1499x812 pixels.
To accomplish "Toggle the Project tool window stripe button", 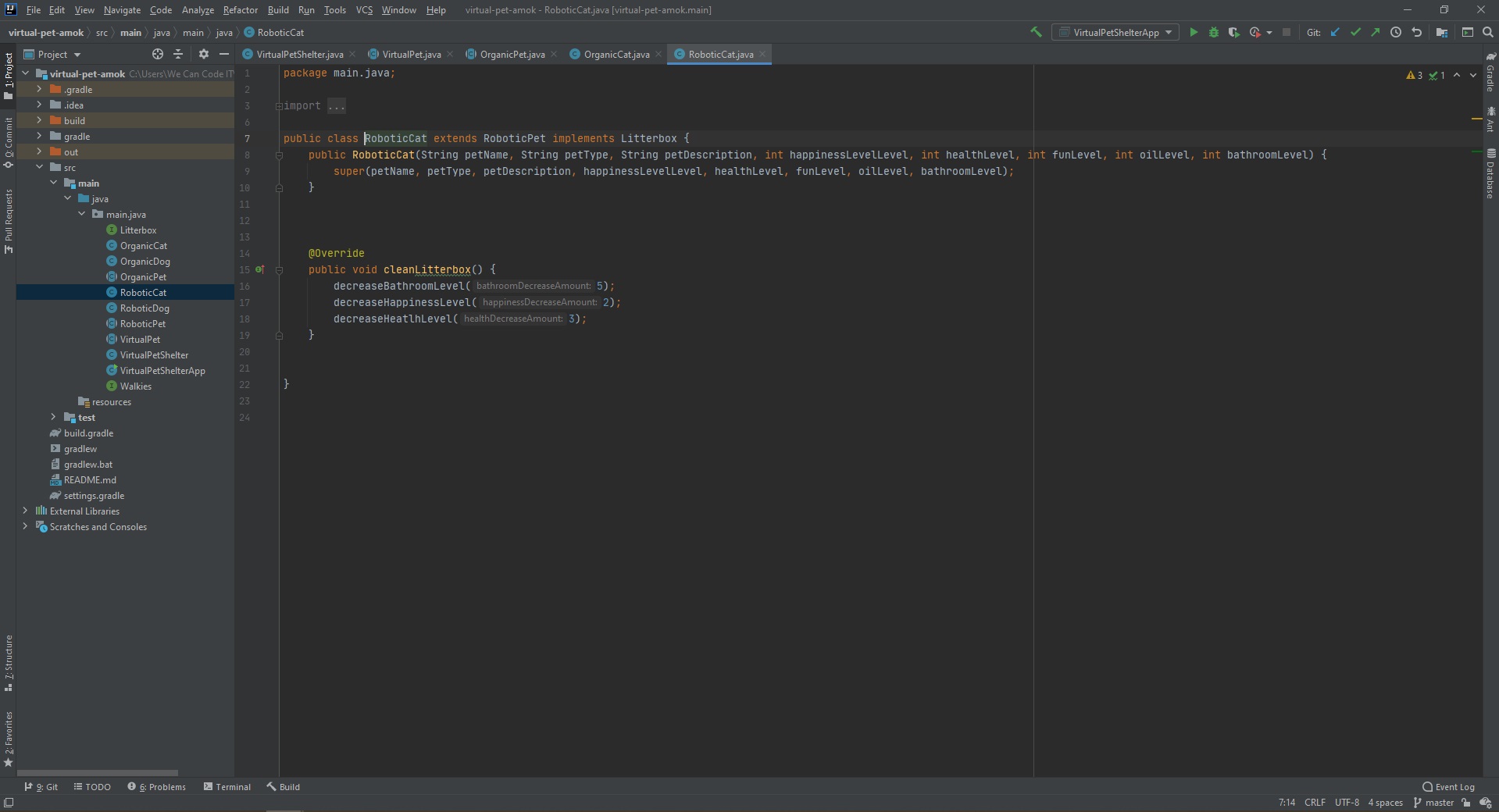I will tap(9, 76).
